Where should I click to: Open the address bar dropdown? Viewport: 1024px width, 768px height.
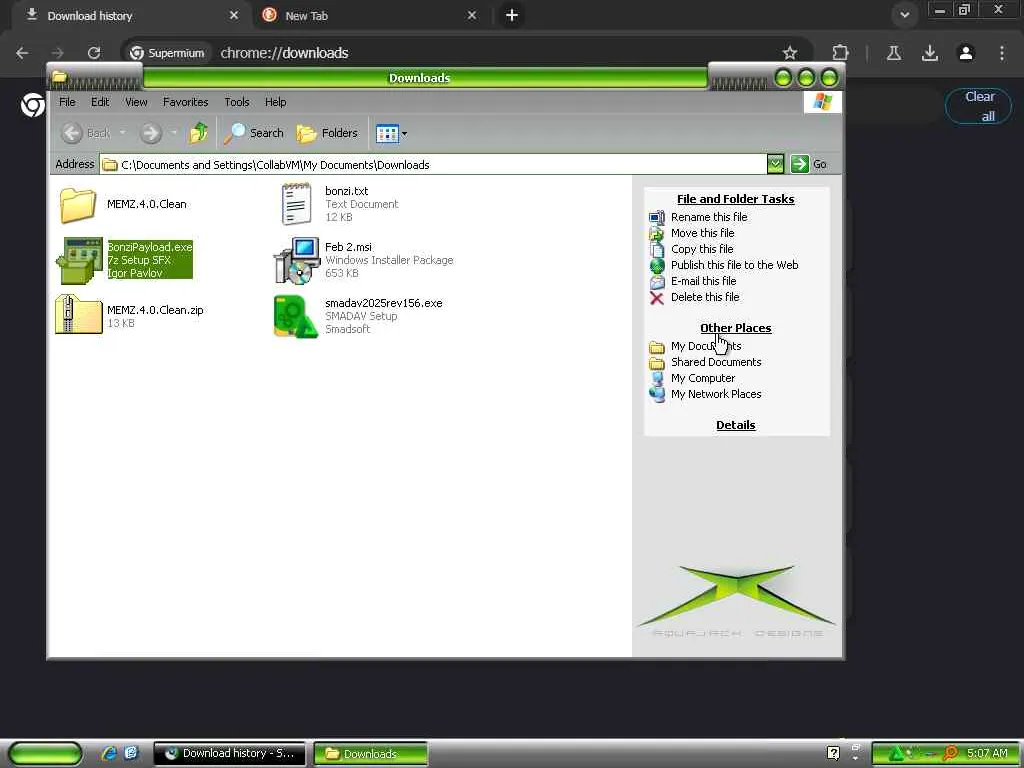coord(775,164)
